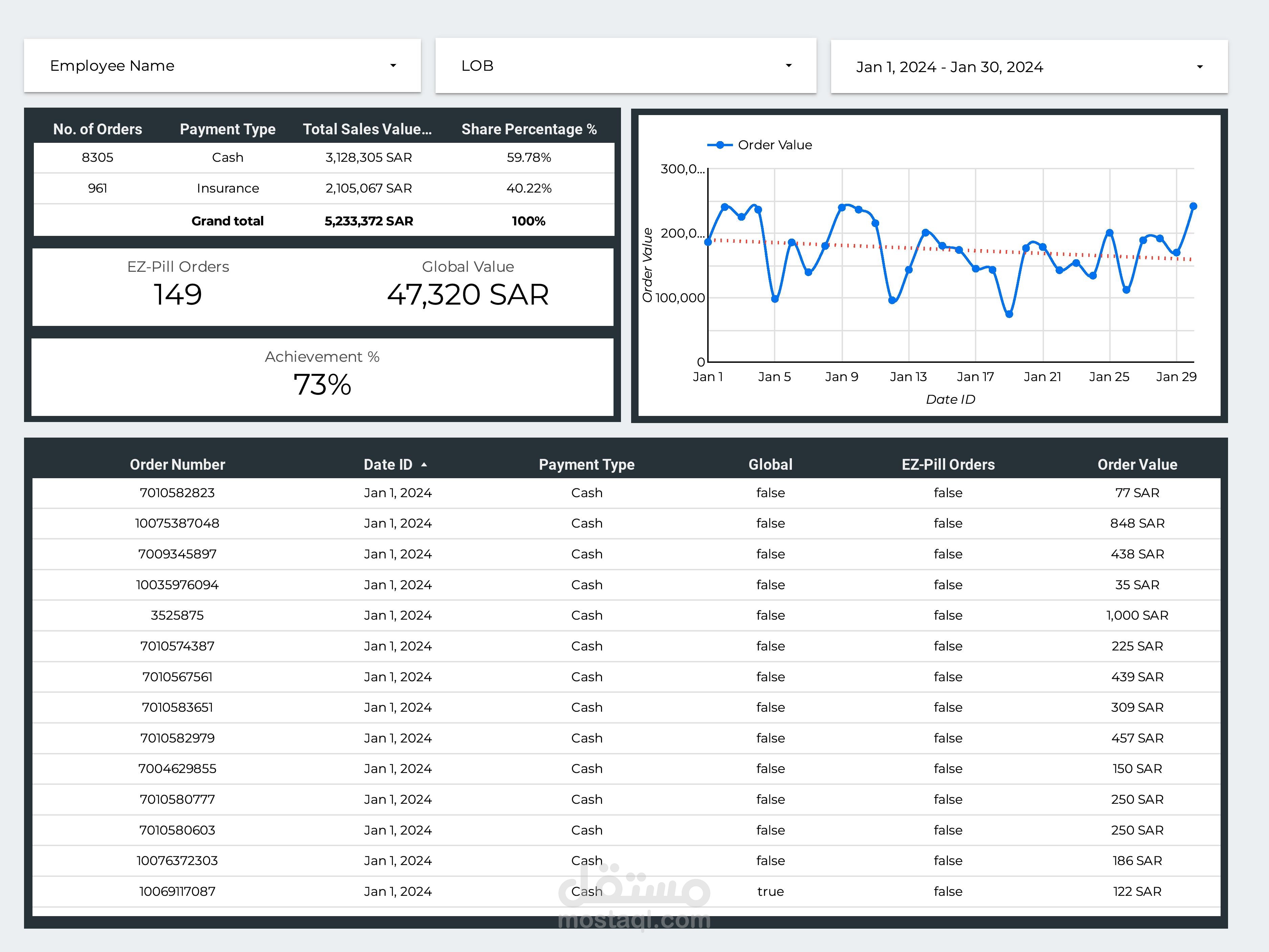The height and width of the screenshot is (952, 1269).
Task: Click the Achievement % 73% scorecard
Action: click(322, 376)
